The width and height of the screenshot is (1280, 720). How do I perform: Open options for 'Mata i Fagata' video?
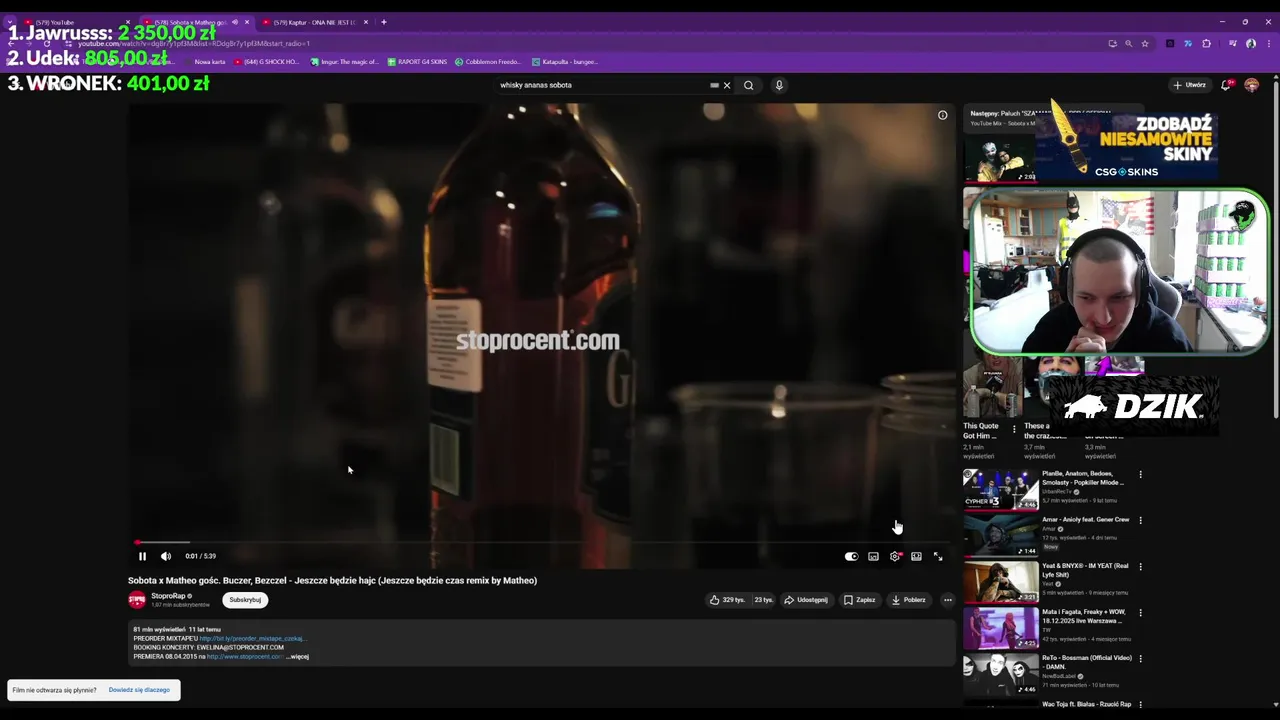click(x=1140, y=612)
